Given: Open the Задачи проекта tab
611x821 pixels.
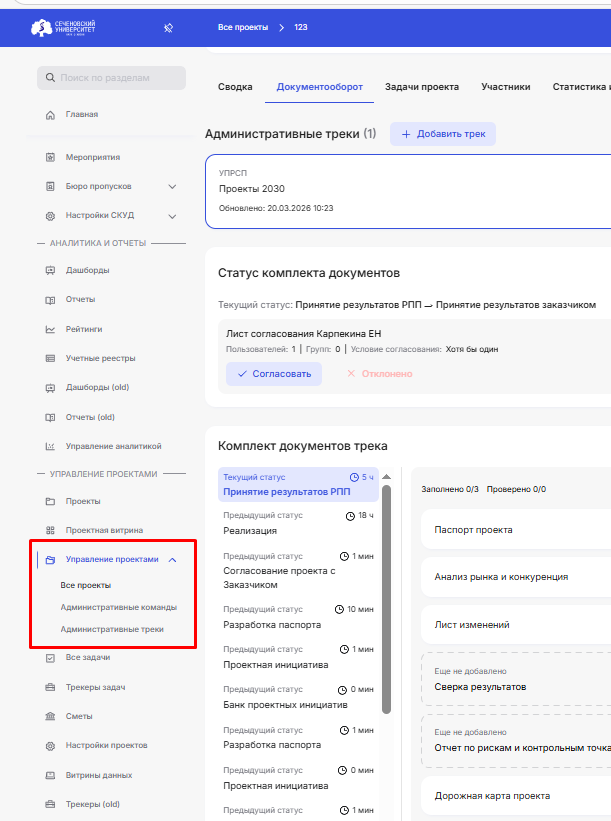Looking at the screenshot, I should click(420, 87).
